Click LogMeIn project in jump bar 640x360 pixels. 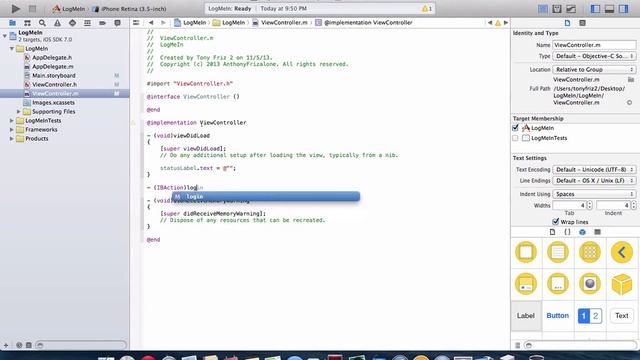click(190, 23)
